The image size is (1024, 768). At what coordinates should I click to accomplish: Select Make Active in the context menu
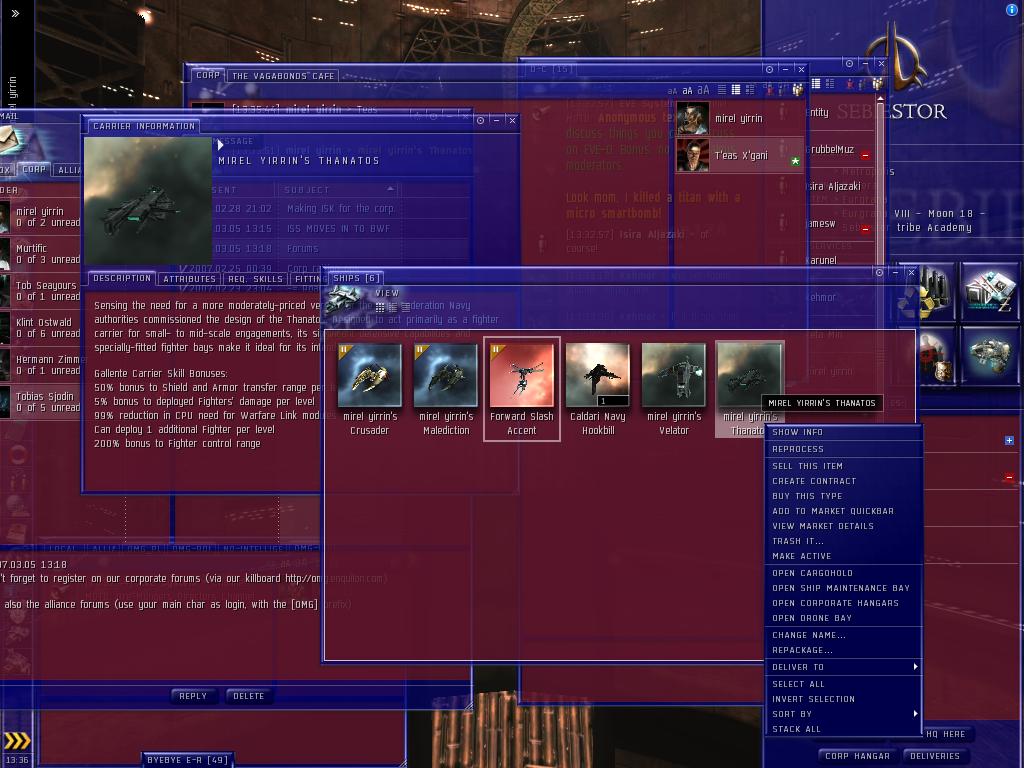pyautogui.click(x=844, y=556)
